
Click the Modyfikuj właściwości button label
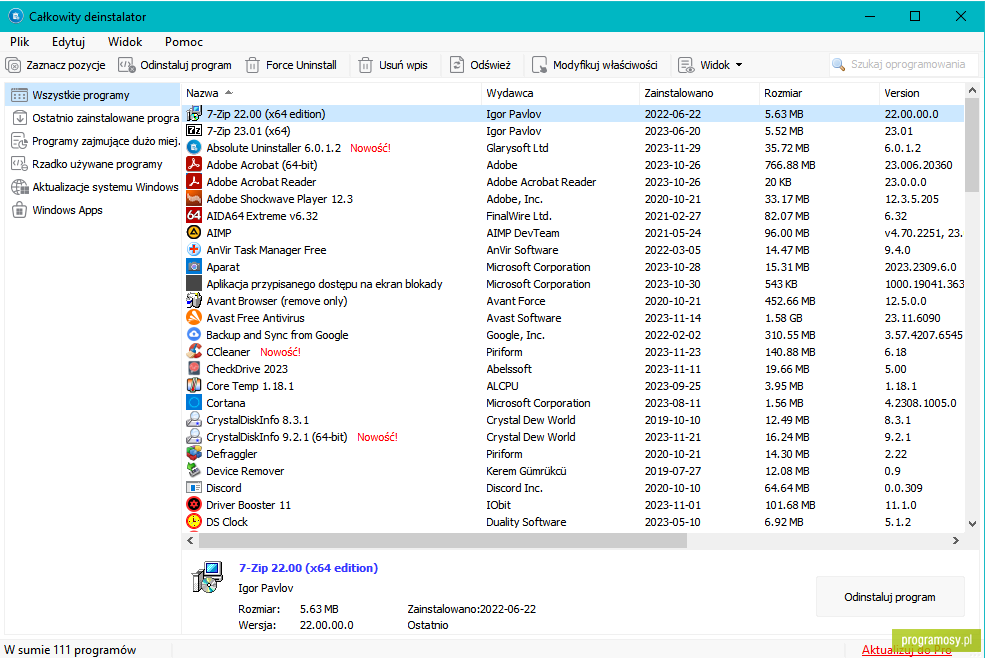click(x=605, y=65)
